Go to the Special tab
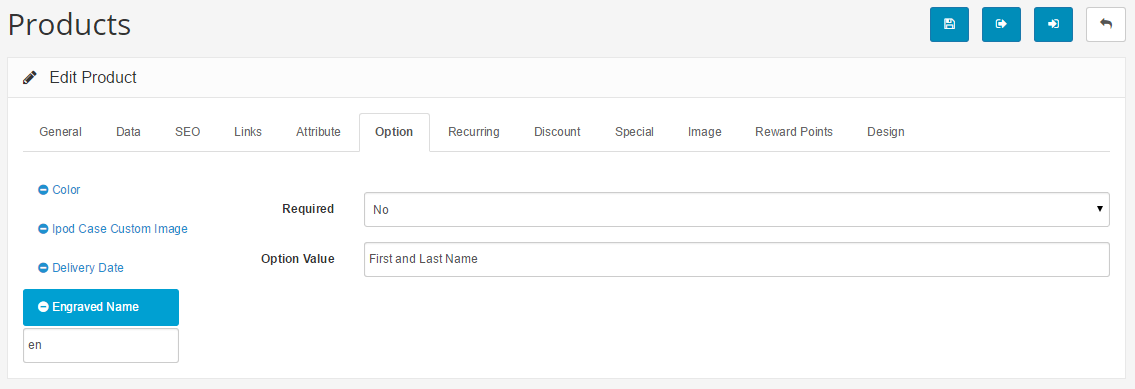 click(634, 132)
